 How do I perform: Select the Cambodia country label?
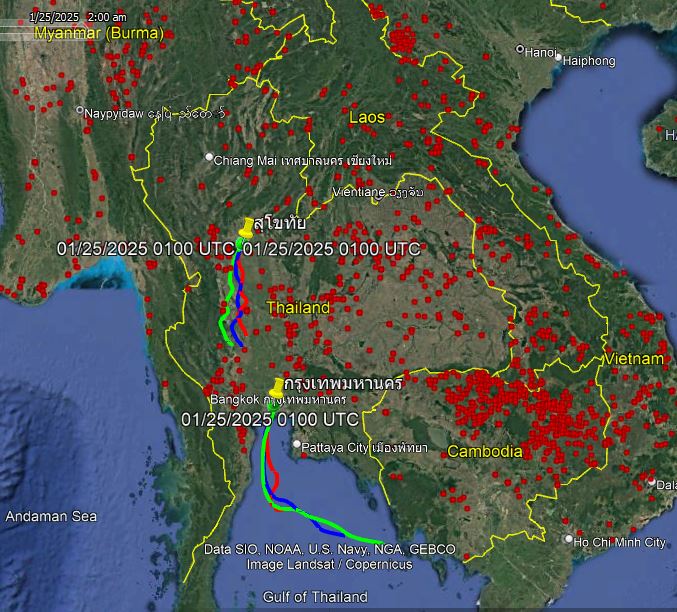[x=484, y=451]
